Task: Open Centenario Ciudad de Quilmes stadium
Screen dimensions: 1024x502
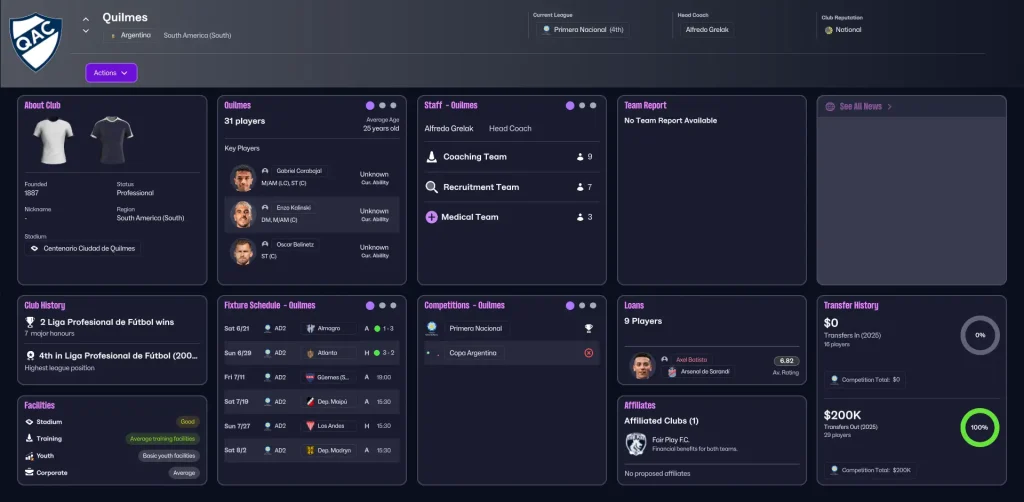Action: [x=83, y=249]
